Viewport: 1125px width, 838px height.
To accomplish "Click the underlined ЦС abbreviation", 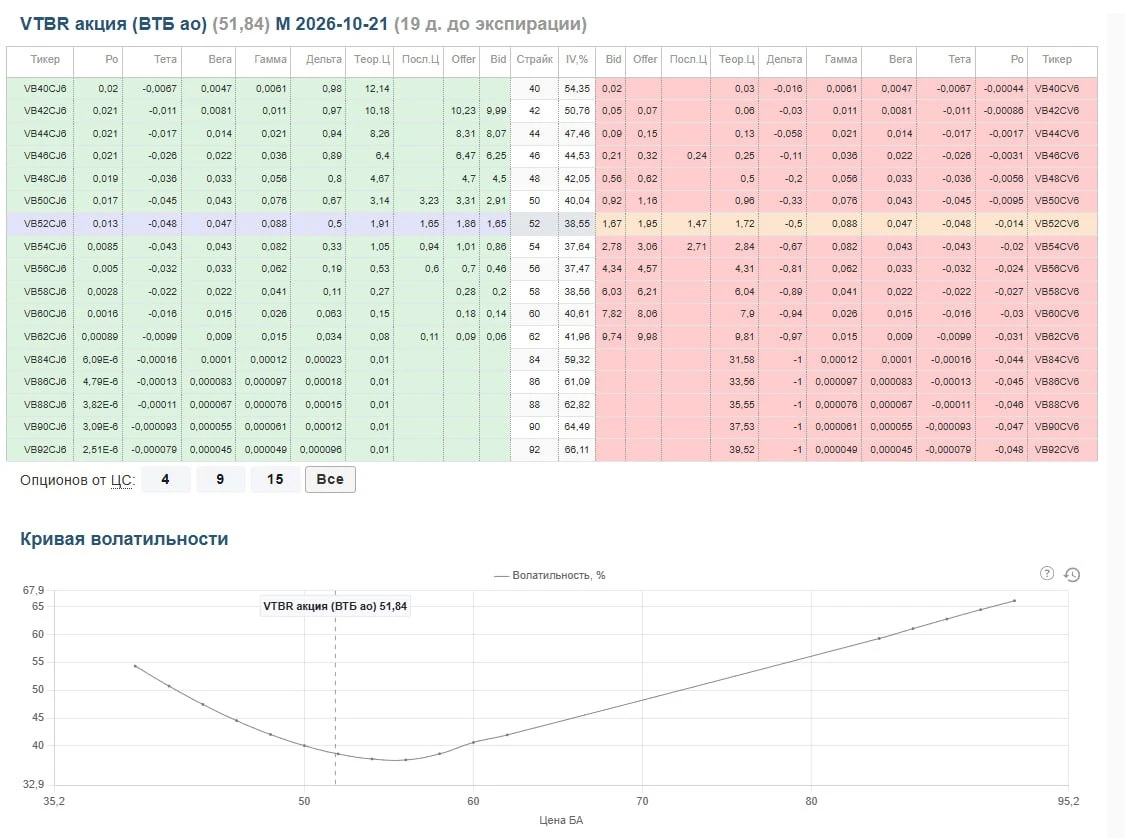I will pos(122,480).
